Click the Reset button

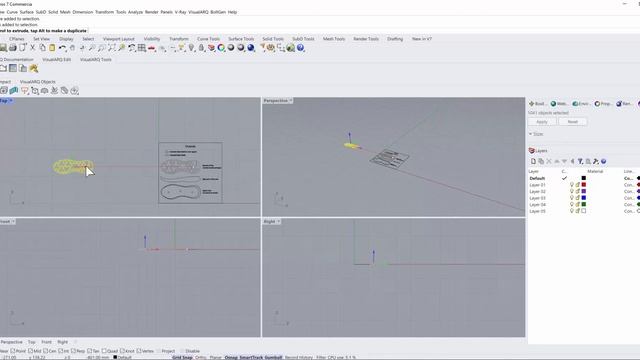coord(573,122)
